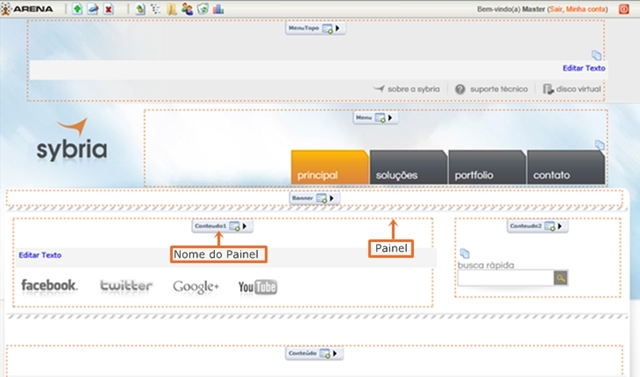Expand the MenuTopo panel arrow

338,28
